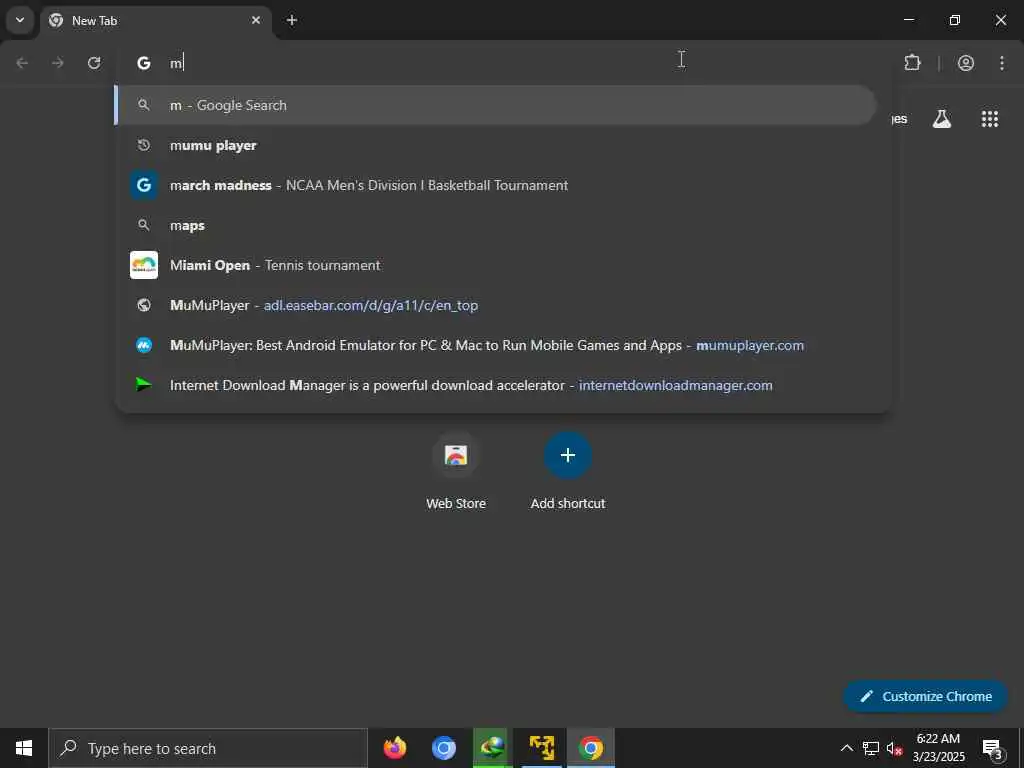Select the New Tab browser tab

click(x=157, y=21)
